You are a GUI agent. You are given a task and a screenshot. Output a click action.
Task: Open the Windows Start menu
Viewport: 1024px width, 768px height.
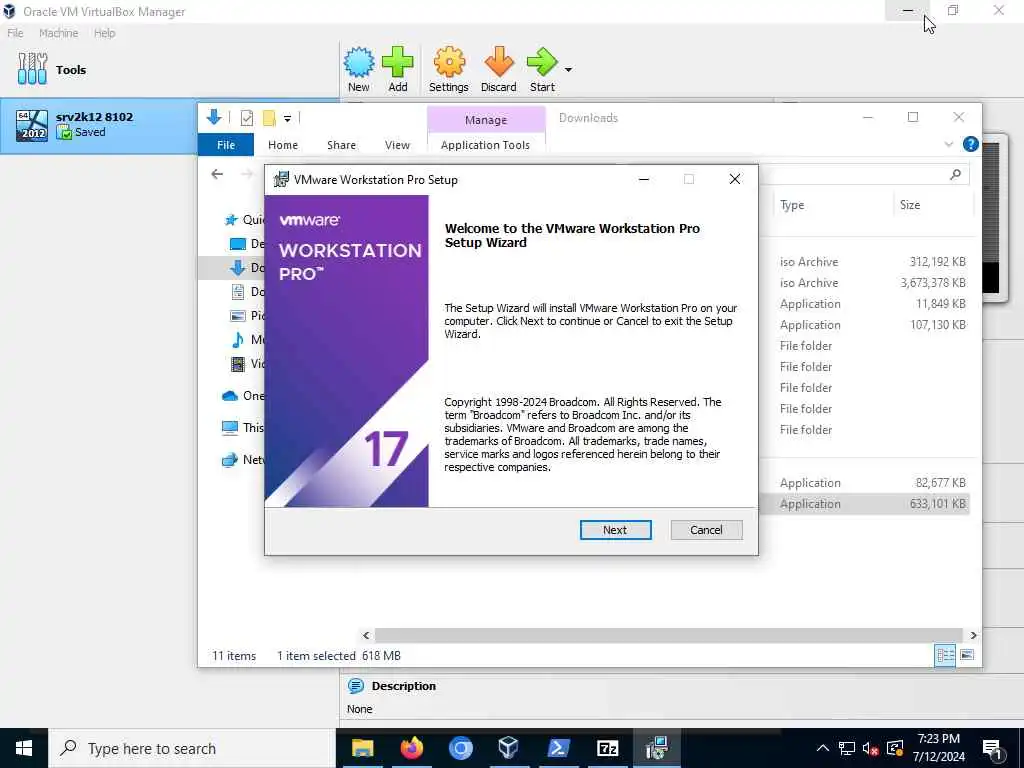pos(24,748)
